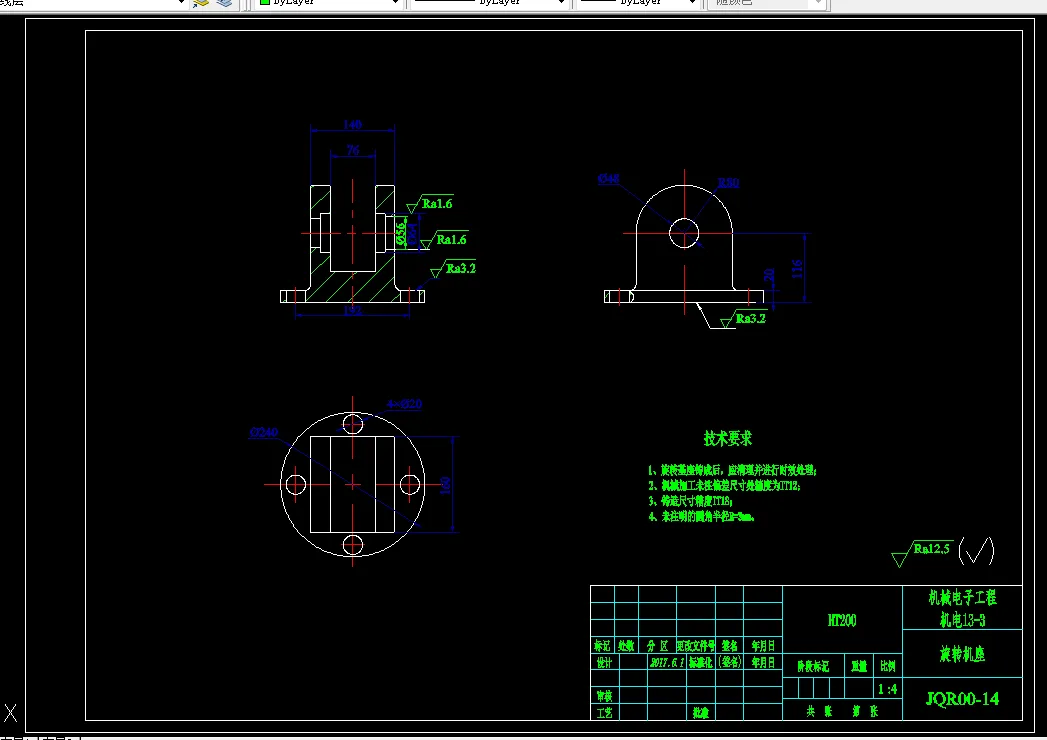Viewport: 1047px width, 740px height.
Task: Select the Ø48 hole dimension label
Action: point(608,178)
